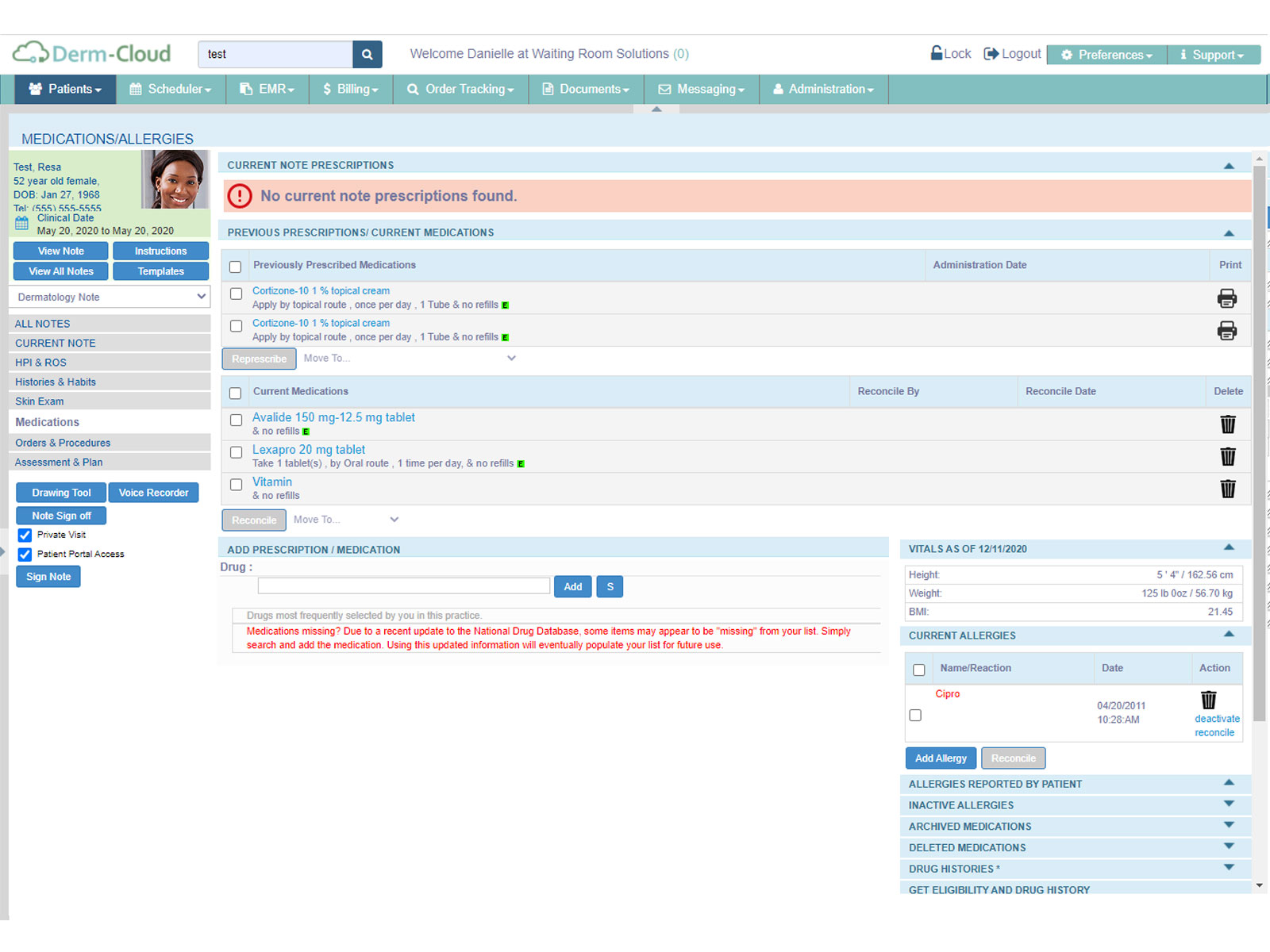Viewport: 1270px width, 952px height.
Task: Lock the session
Action: (x=951, y=53)
